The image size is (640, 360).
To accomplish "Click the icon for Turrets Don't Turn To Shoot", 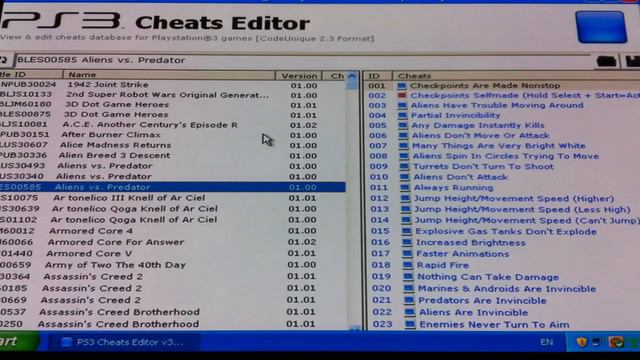I will (404, 167).
